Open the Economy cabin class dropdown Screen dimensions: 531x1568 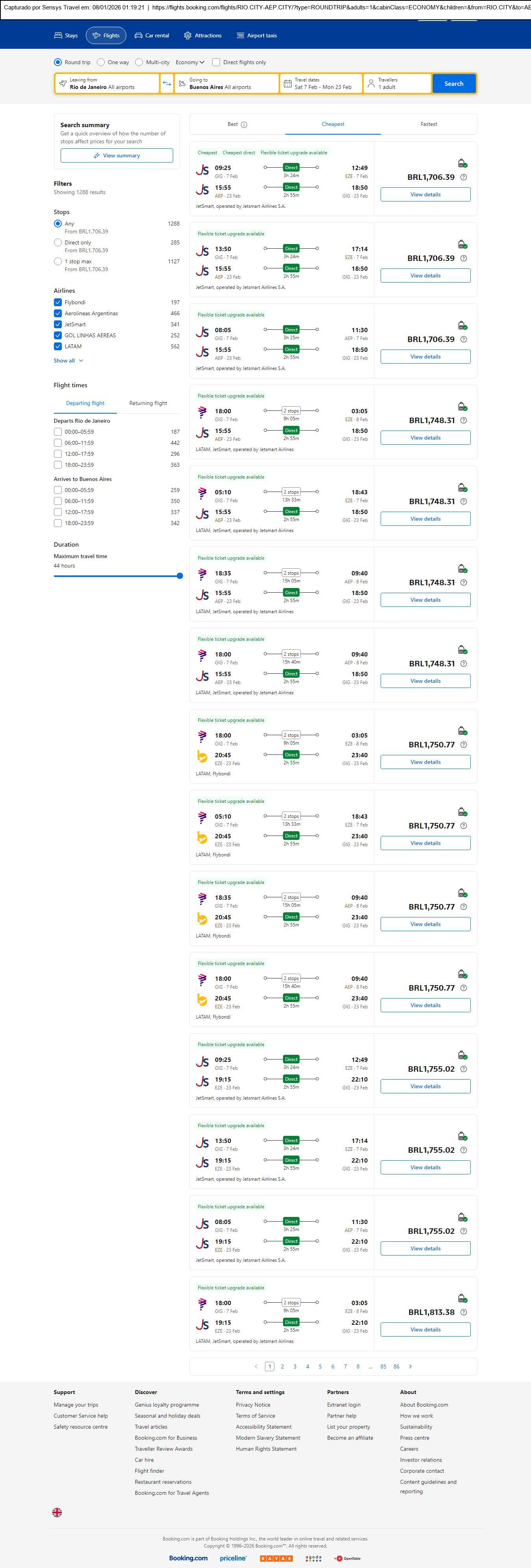pyautogui.click(x=190, y=62)
